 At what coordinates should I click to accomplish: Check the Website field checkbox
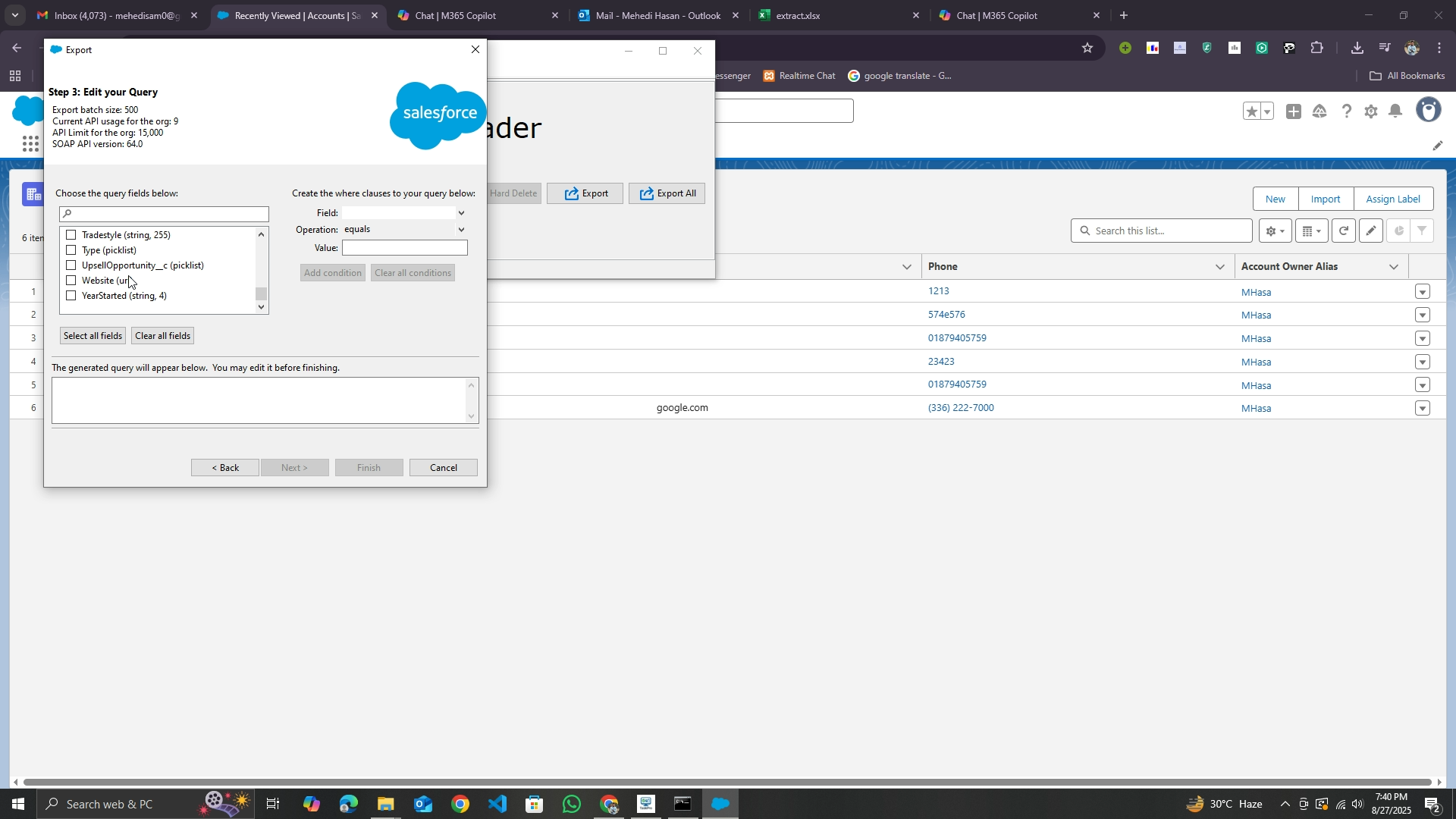[x=71, y=281]
